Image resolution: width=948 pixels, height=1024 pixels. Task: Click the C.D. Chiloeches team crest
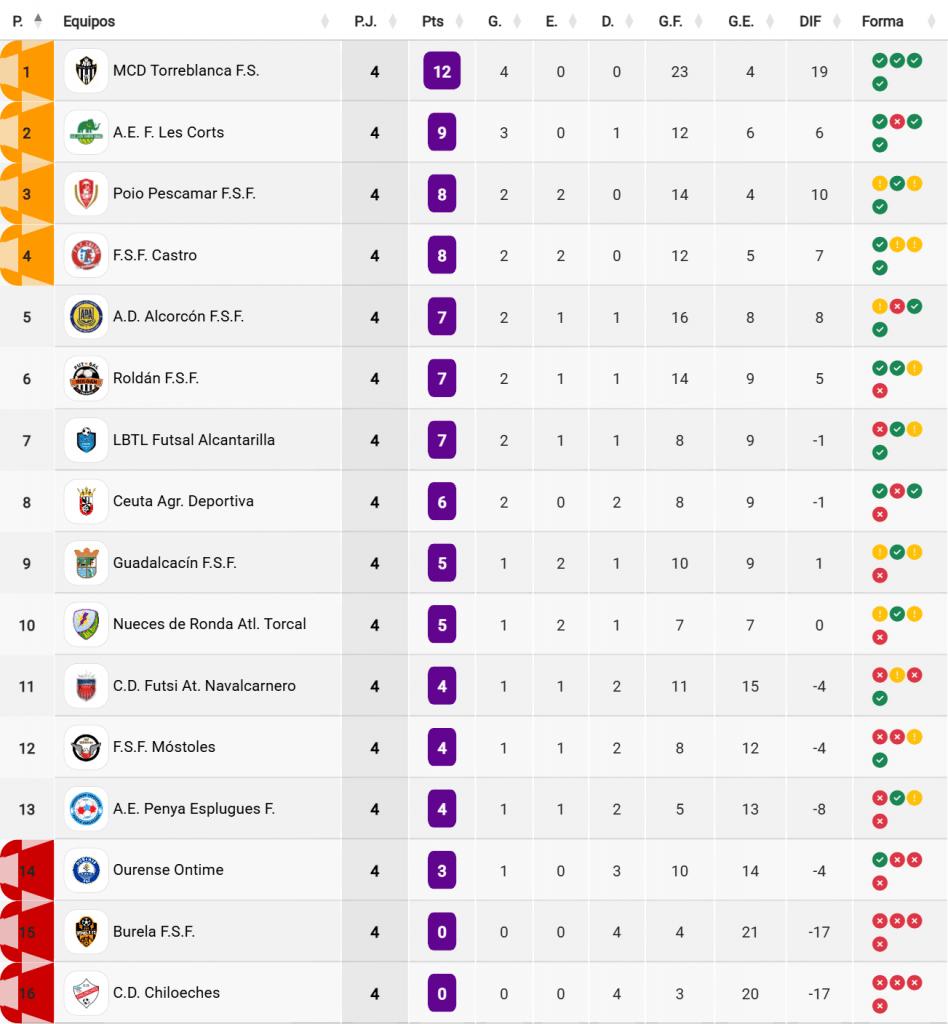(x=86, y=993)
